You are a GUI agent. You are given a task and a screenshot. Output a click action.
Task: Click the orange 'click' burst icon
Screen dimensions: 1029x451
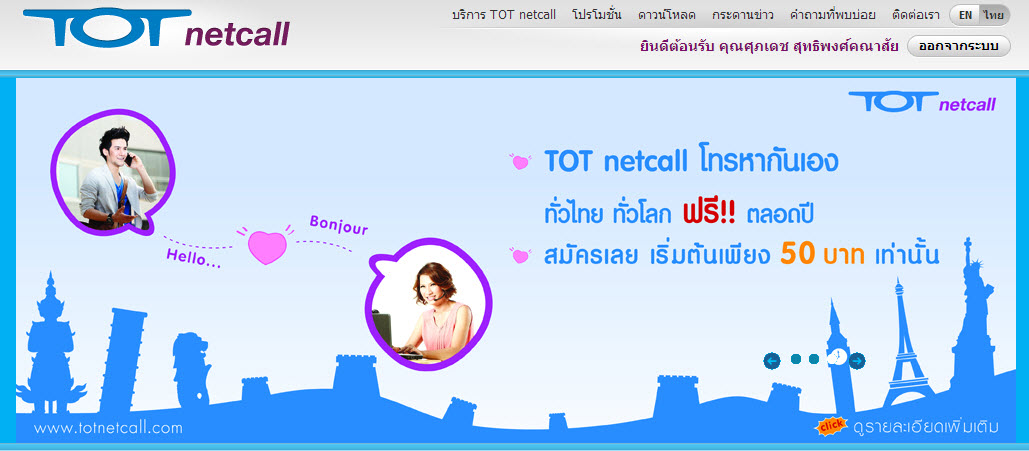tap(831, 427)
